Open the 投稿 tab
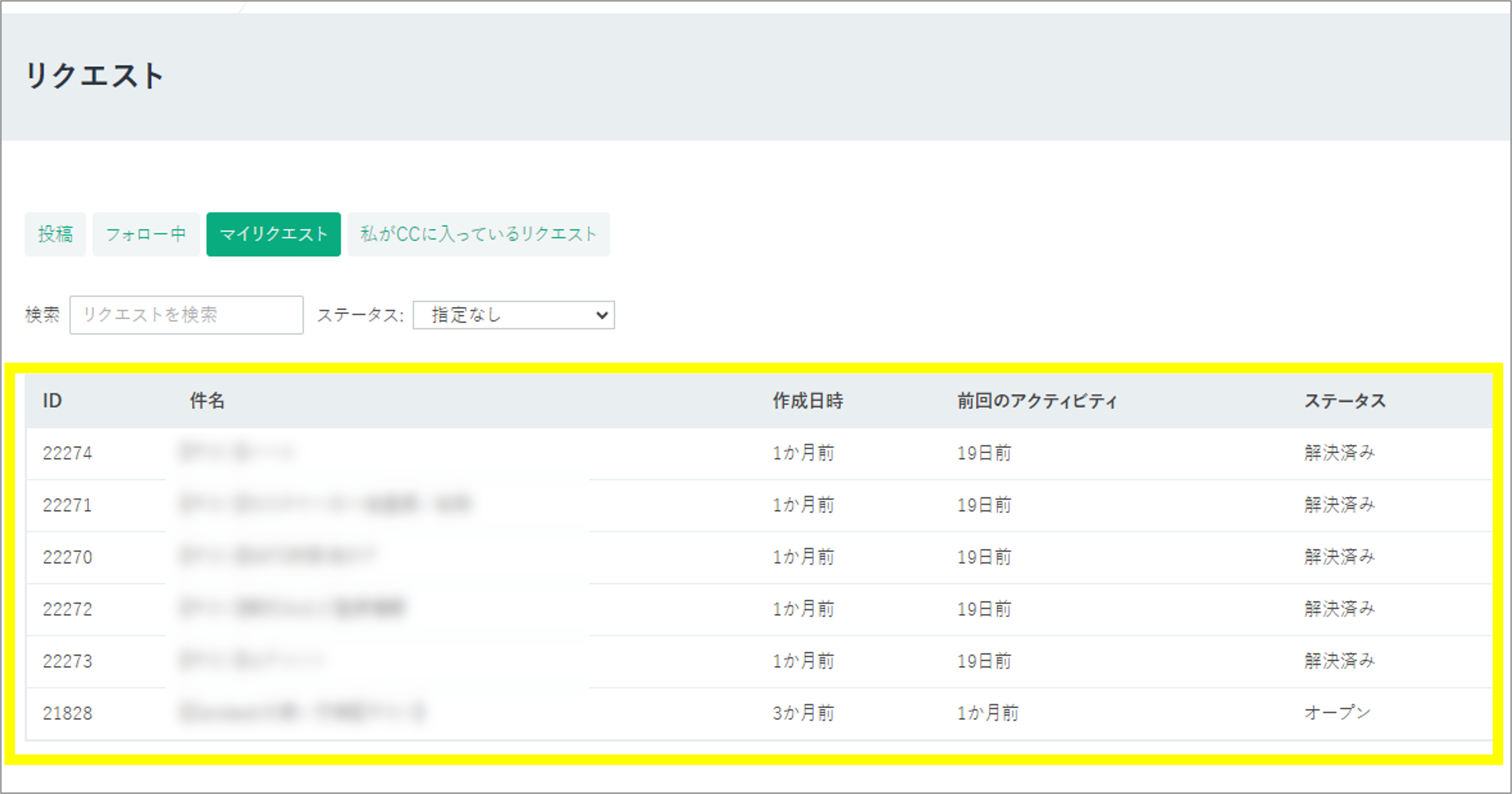 coord(55,234)
